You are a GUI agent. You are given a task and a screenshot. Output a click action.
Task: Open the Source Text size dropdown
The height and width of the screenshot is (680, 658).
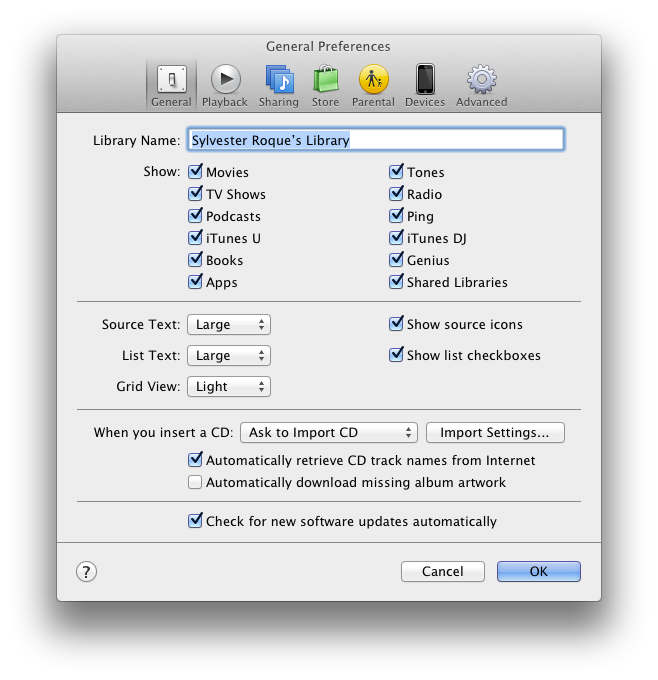tap(229, 324)
